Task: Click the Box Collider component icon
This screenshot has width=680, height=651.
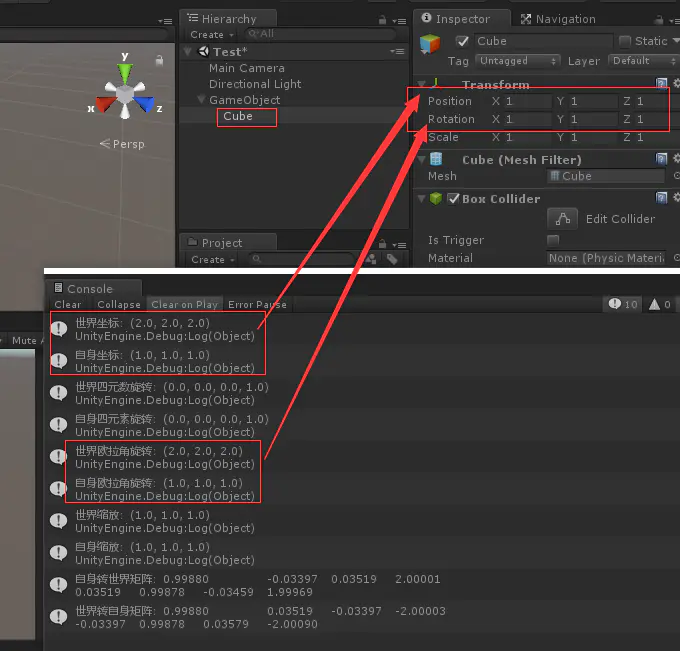Action: click(x=436, y=199)
